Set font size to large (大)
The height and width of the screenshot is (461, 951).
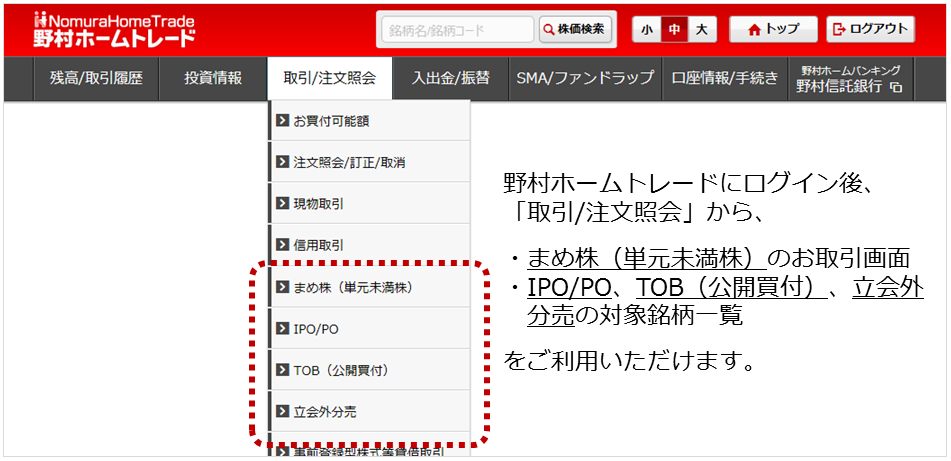pyautogui.click(x=702, y=29)
